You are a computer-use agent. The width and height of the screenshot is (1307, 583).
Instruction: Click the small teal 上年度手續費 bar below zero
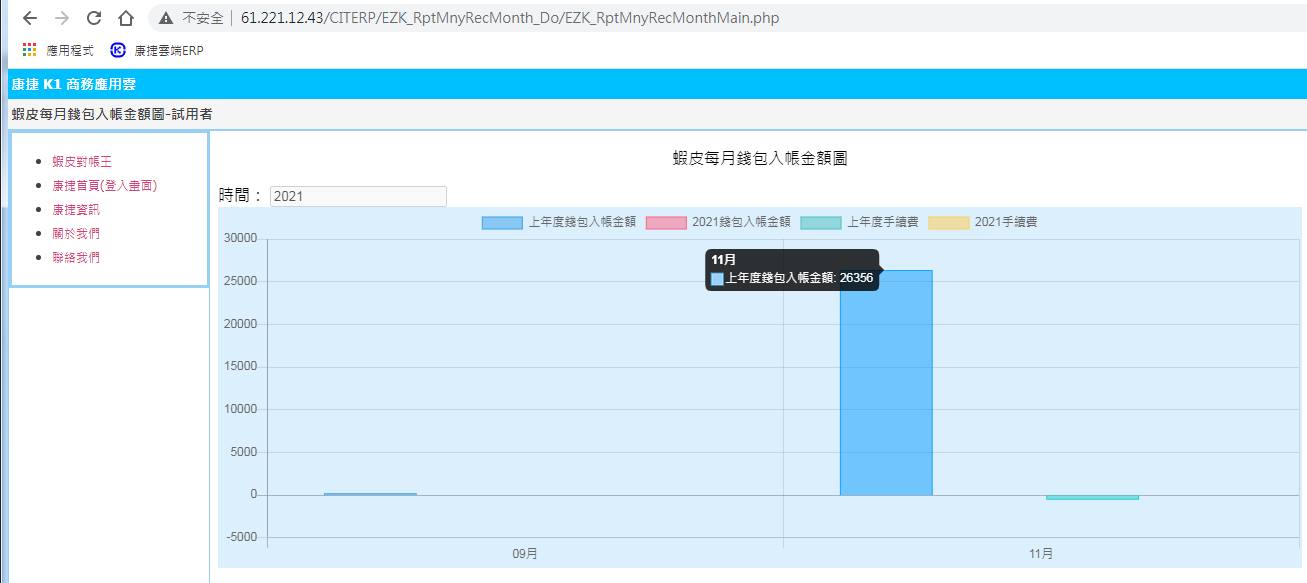(x=1092, y=497)
